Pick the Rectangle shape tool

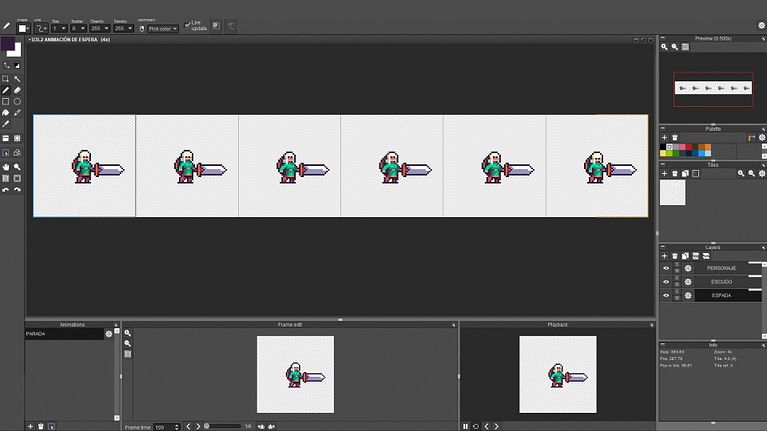6,102
